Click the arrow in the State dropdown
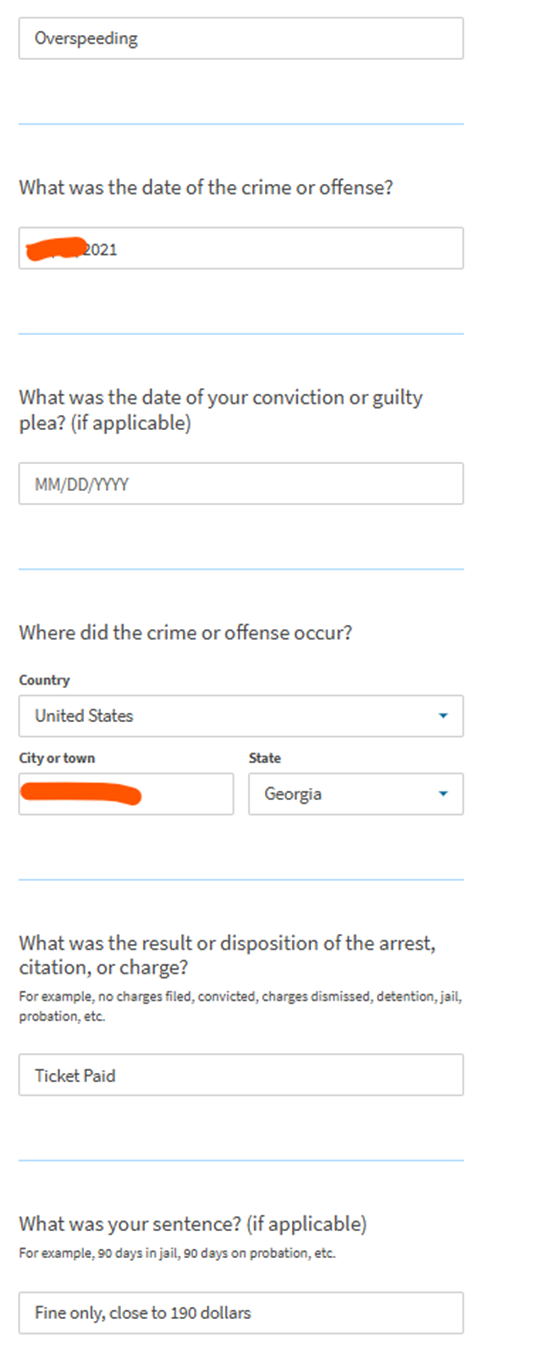 [443, 794]
